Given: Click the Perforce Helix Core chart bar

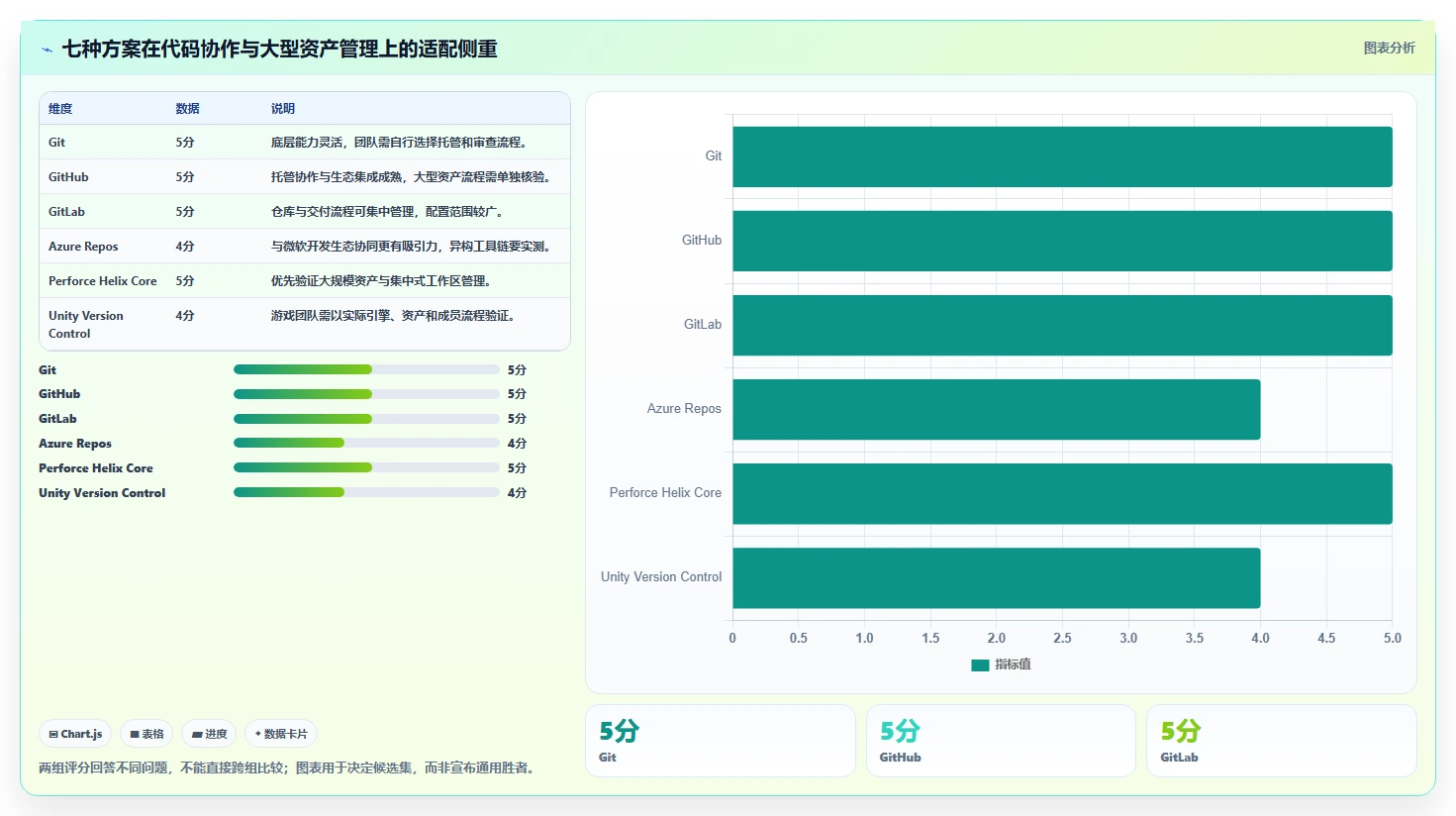Looking at the screenshot, I should (1062, 493).
